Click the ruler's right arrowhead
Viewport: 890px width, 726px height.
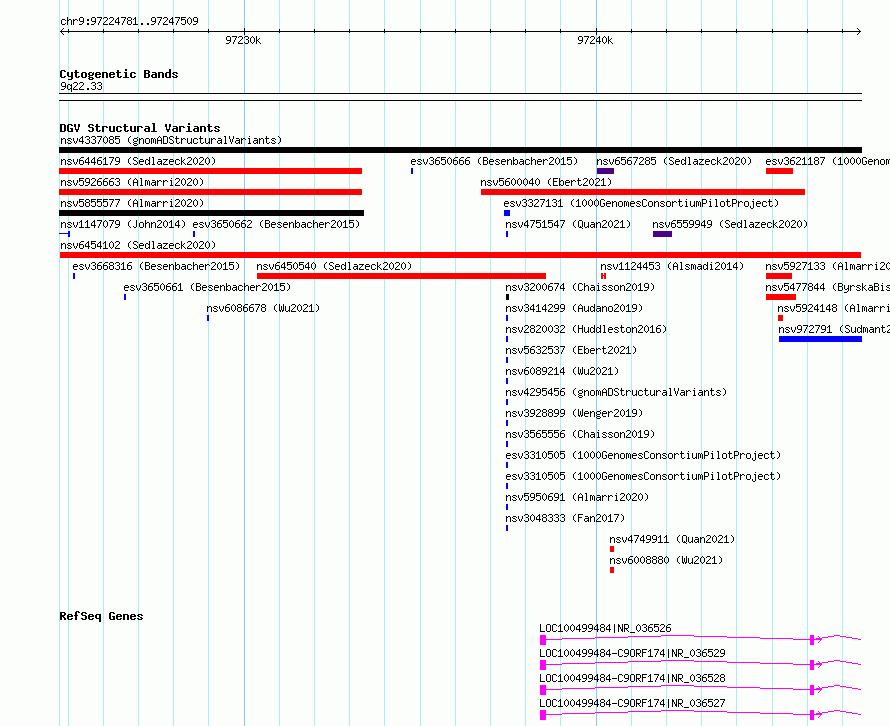click(x=859, y=31)
